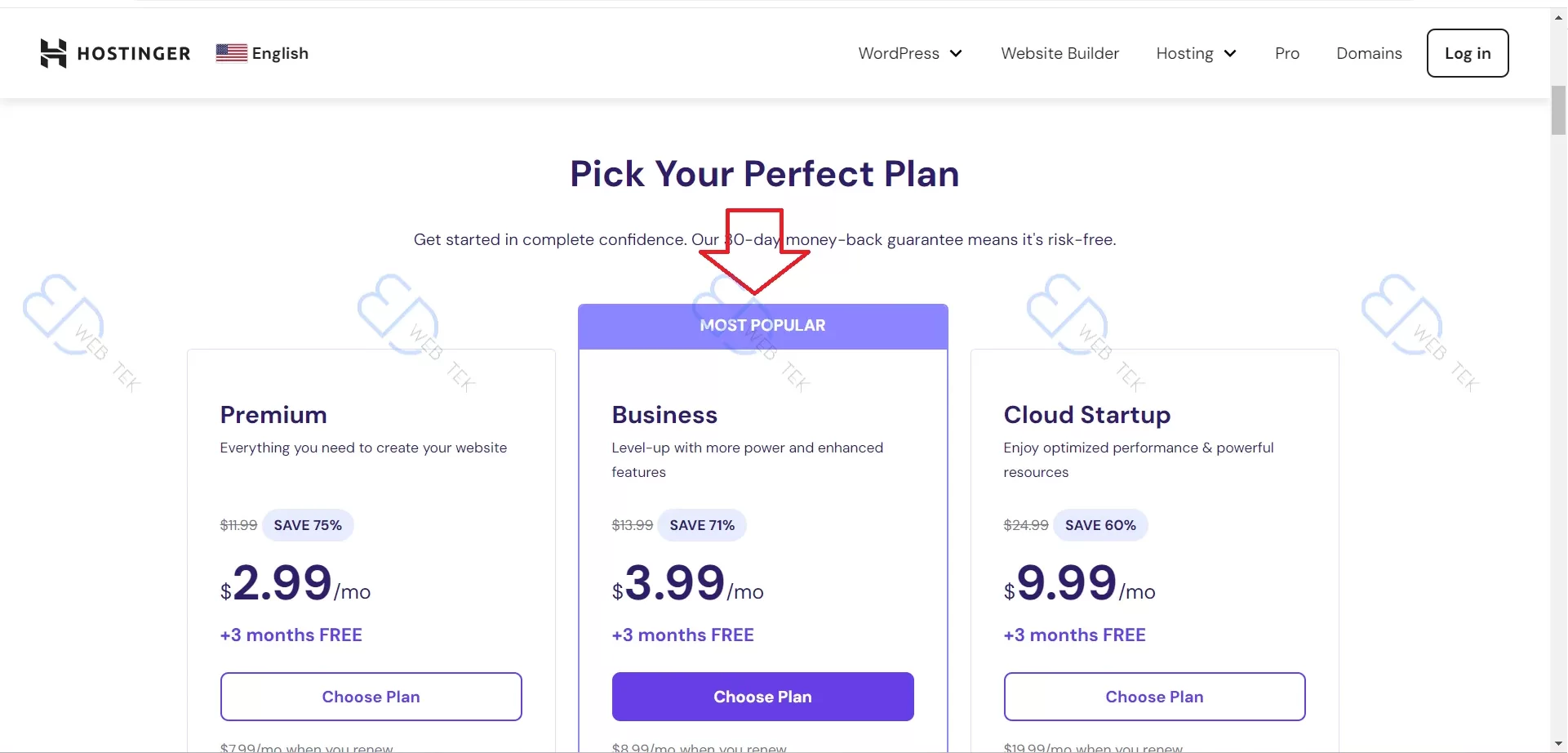Click the SAVE 71% badge

tap(702, 525)
